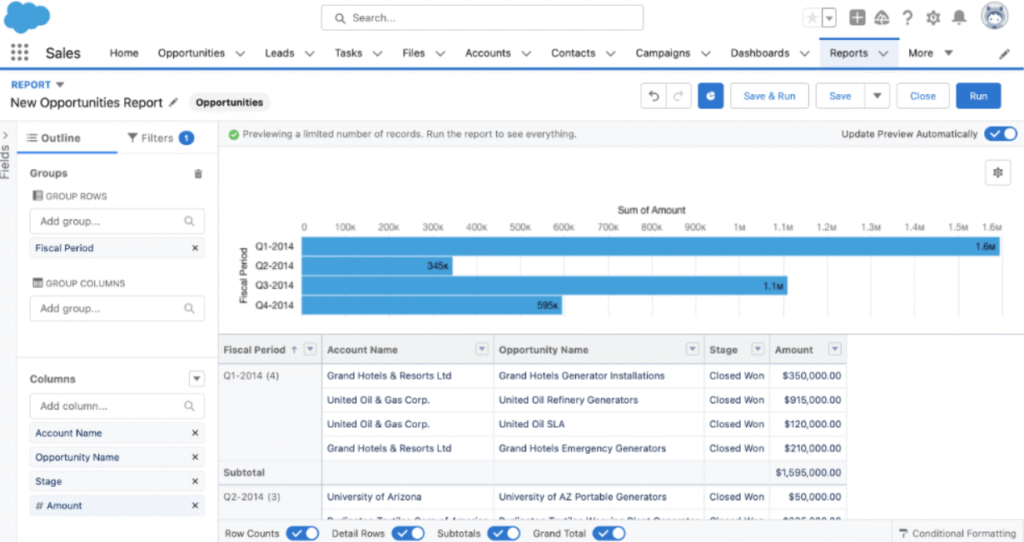This screenshot has width=1024, height=542.
Task: Switch to the Filters tab
Action: (x=161, y=138)
